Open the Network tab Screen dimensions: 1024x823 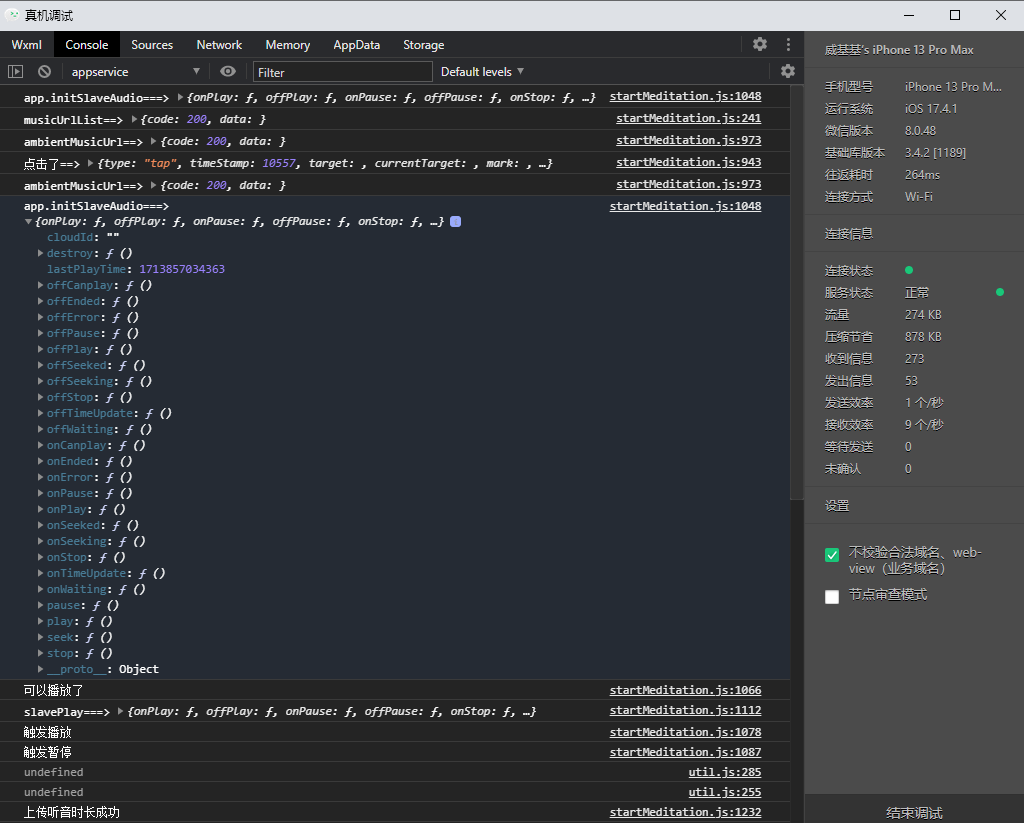click(x=219, y=44)
